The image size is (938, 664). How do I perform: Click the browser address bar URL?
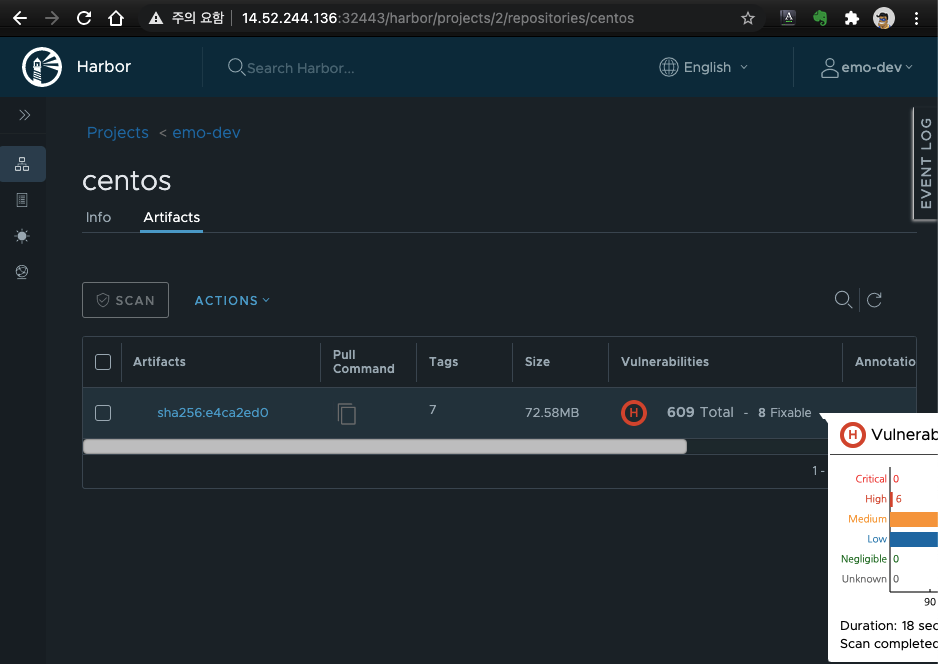(x=438, y=18)
